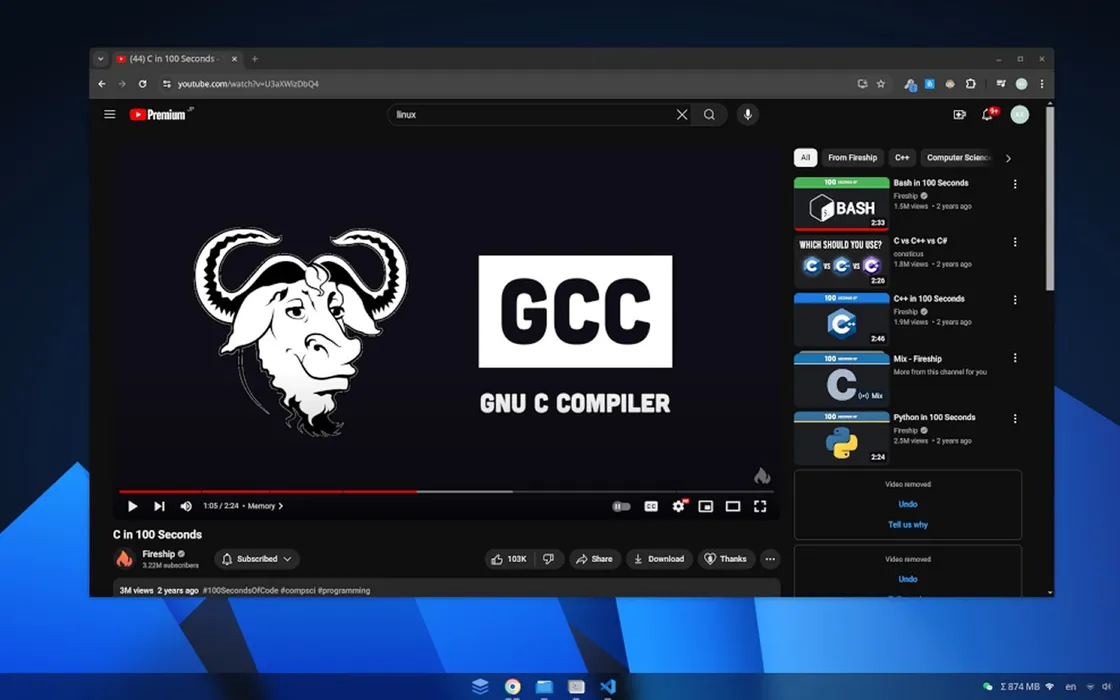
Task: Play the video
Action: (132, 506)
